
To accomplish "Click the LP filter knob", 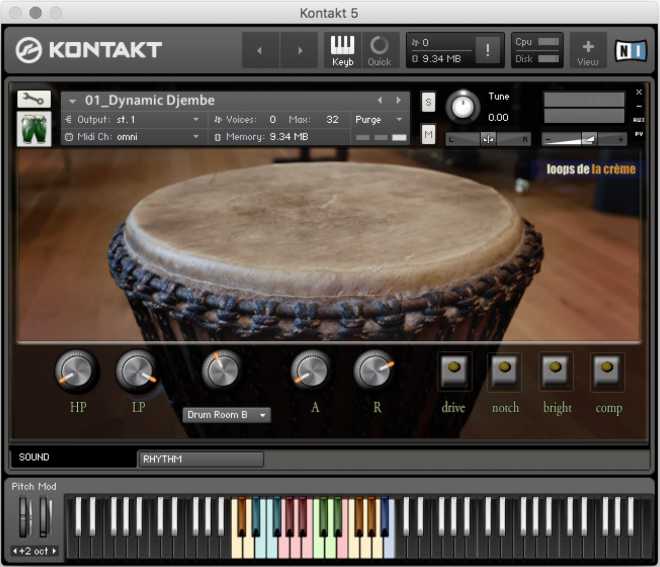I will [137, 370].
